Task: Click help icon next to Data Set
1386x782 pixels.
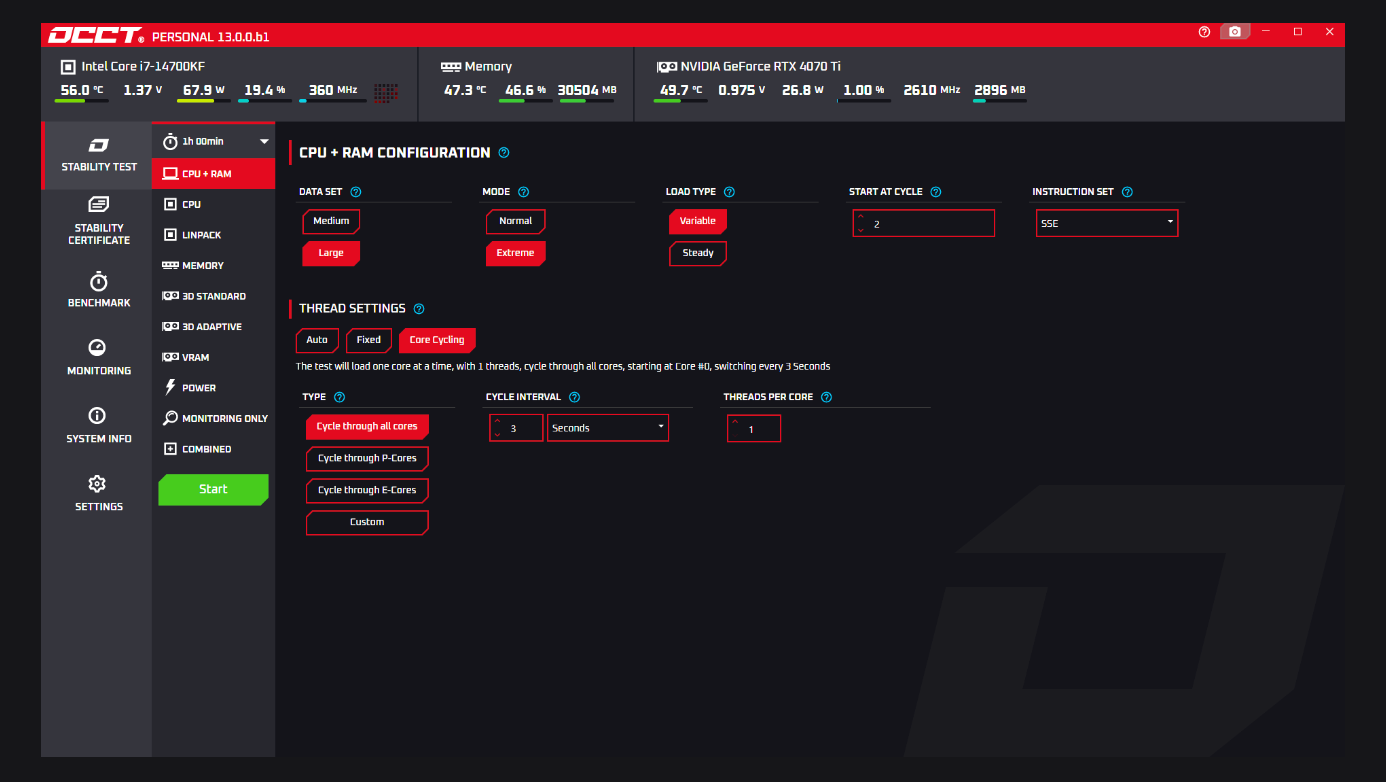Action: pos(356,192)
